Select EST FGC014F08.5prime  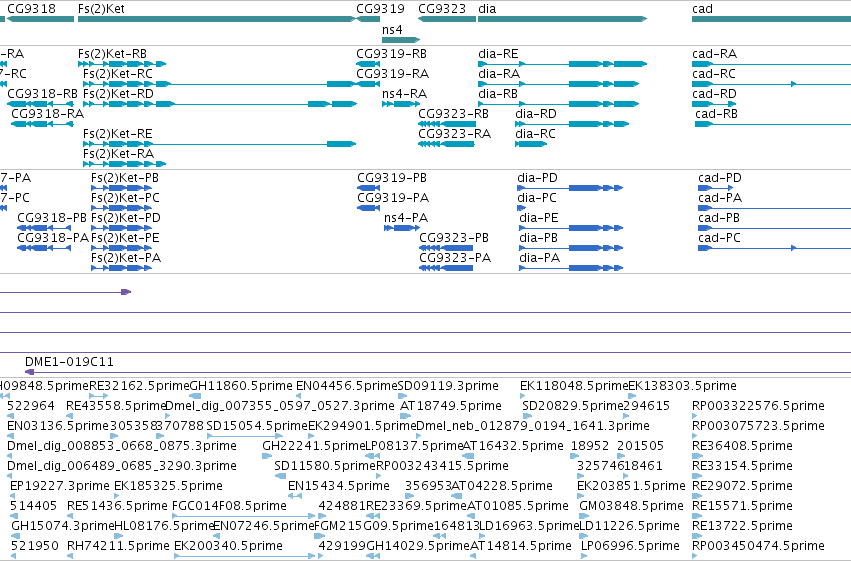tap(229, 506)
